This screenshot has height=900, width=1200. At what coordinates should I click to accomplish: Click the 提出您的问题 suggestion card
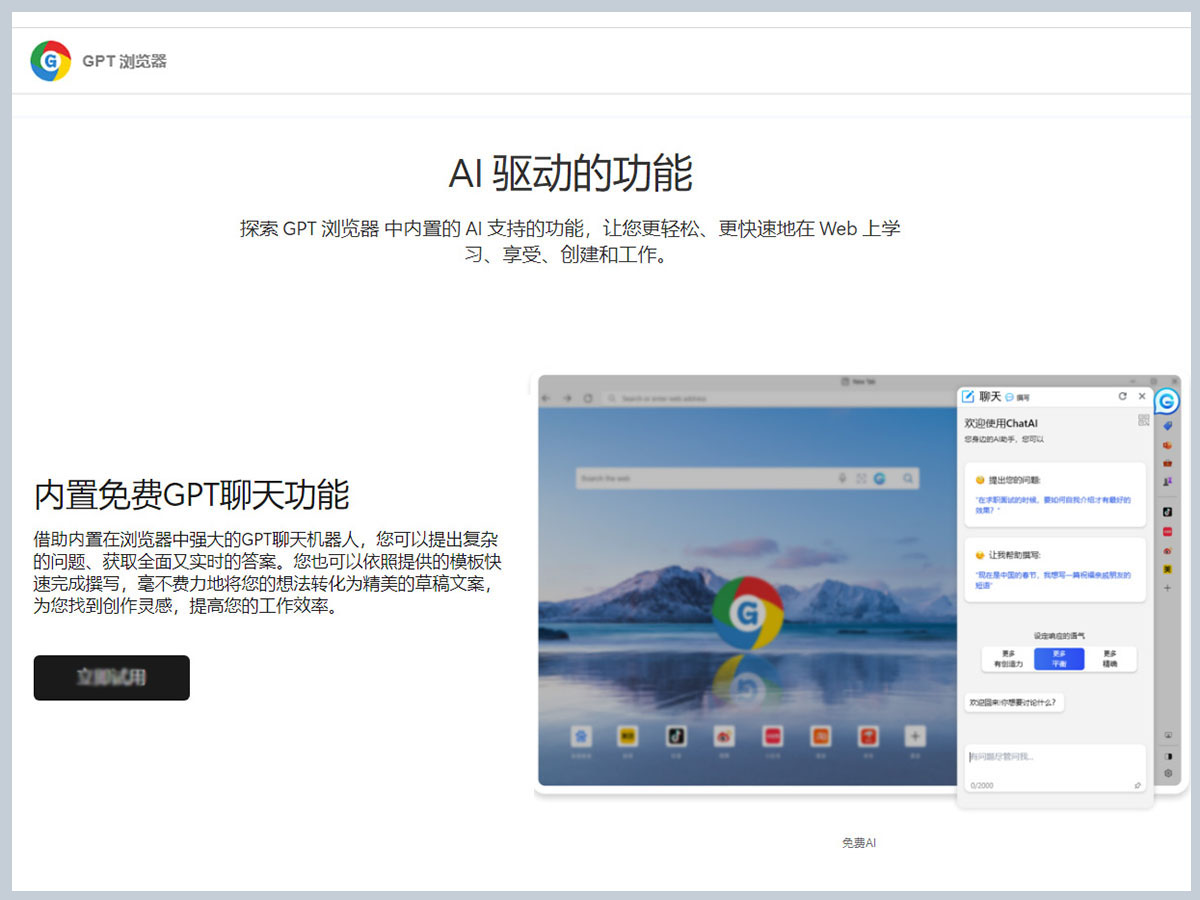(1055, 494)
